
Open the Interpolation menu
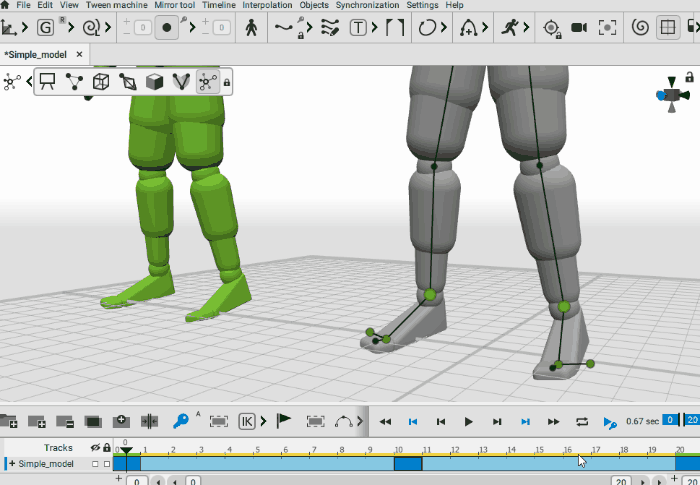tap(267, 5)
